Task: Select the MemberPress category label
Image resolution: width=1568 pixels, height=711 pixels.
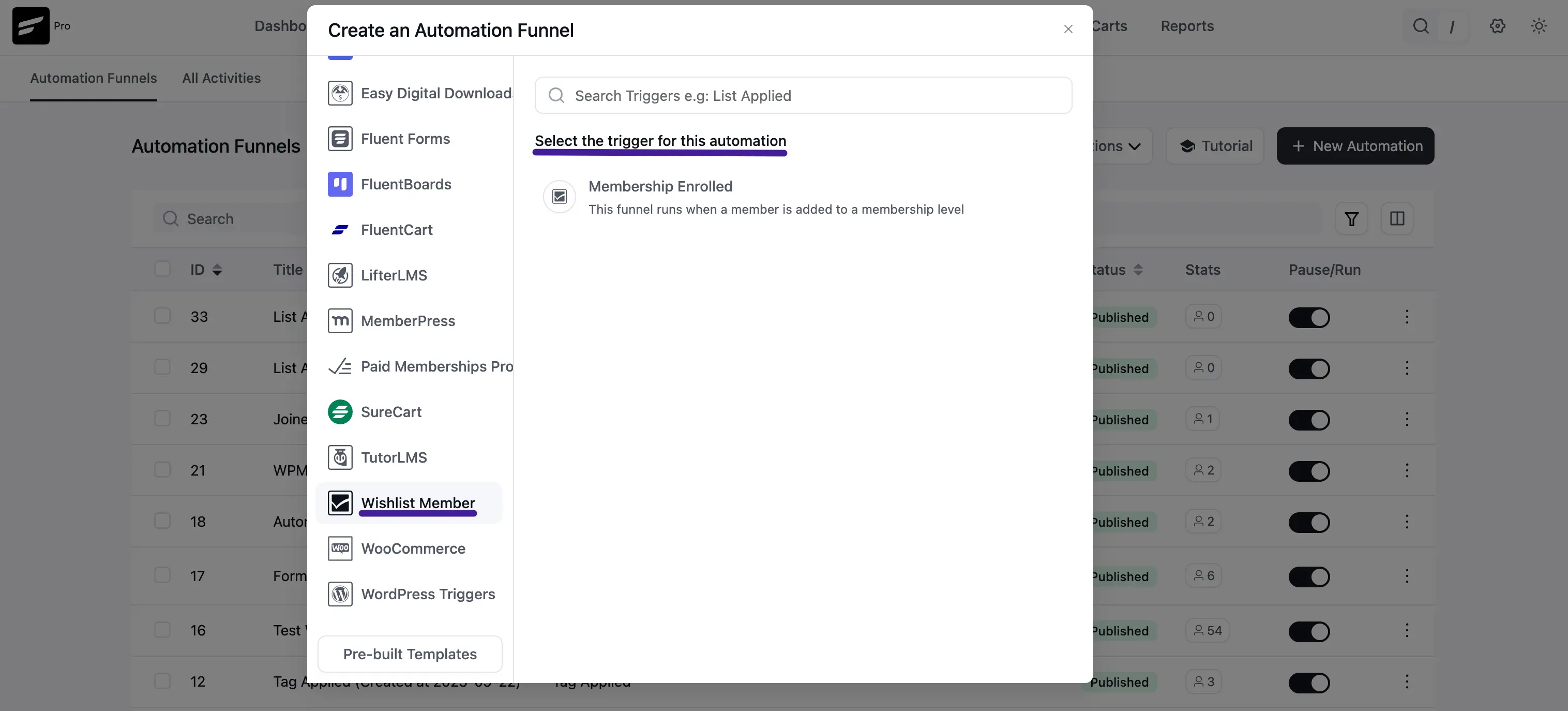Action: pyautogui.click(x=408, y=320)
